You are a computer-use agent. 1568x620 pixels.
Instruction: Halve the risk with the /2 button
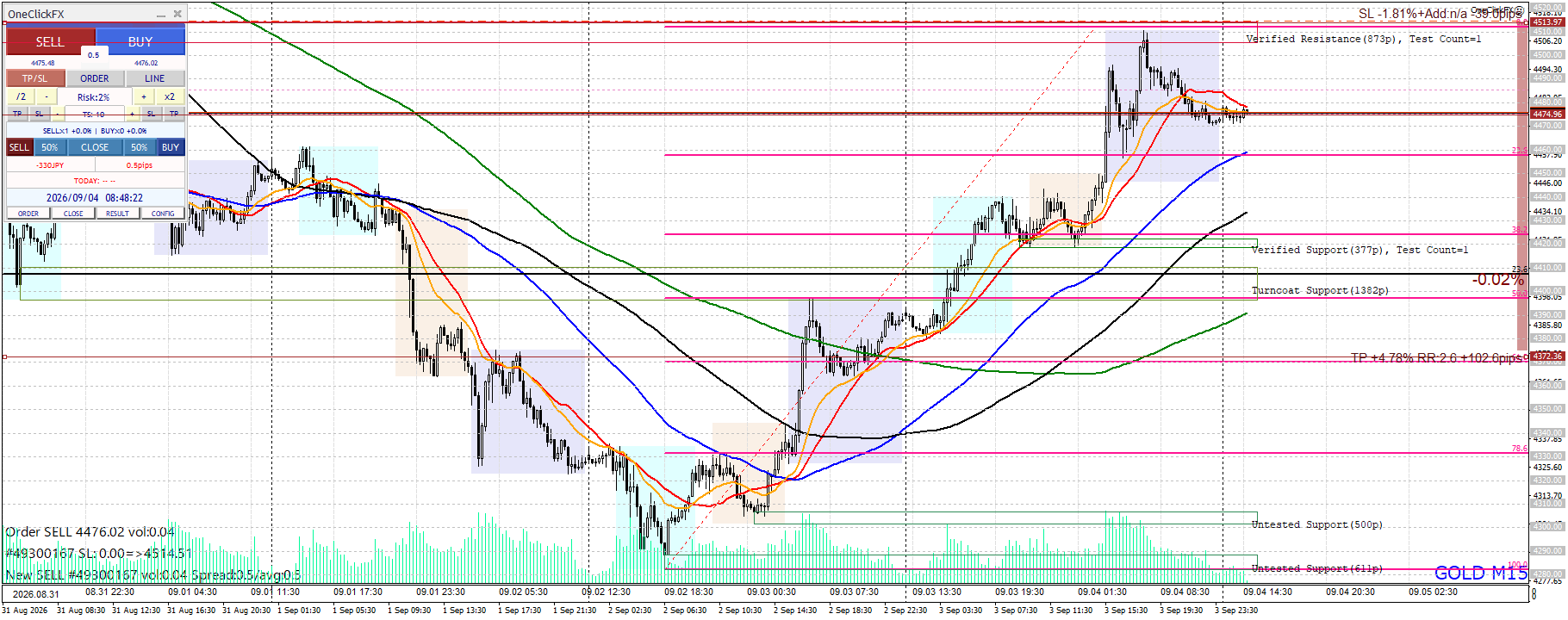click(x=21, y=96)
